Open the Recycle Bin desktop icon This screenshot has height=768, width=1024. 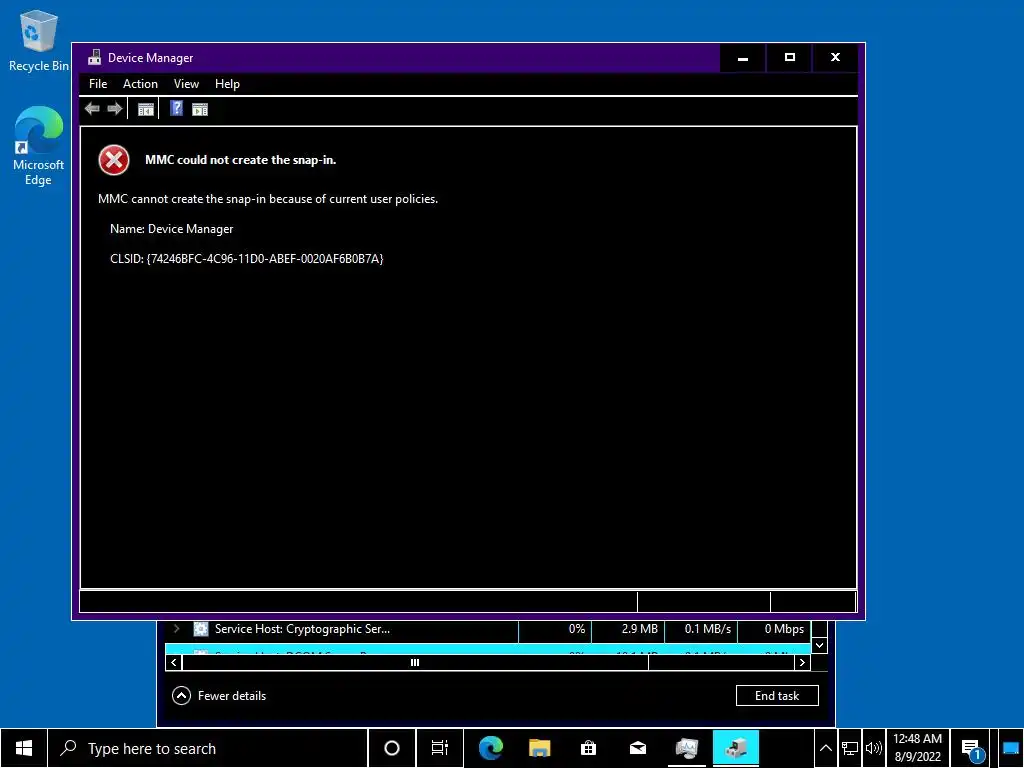pyautogui.click(x=38, y=40)
